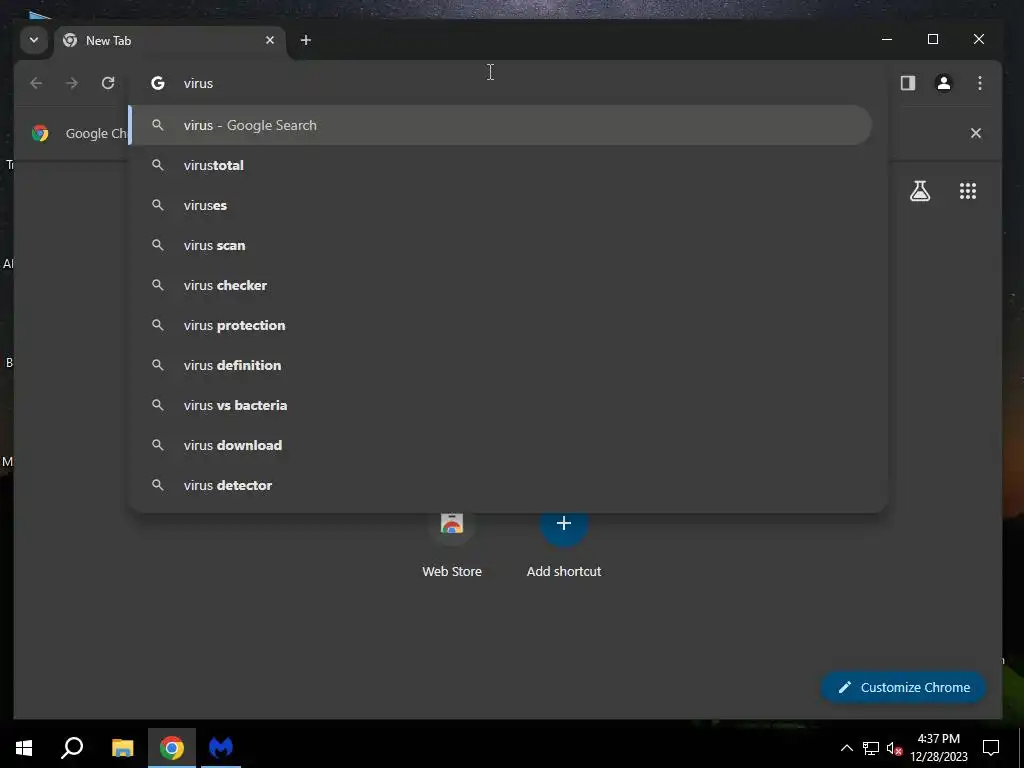1024x768 pixels.
Task: Reload the page
Action: click(108, 83)
